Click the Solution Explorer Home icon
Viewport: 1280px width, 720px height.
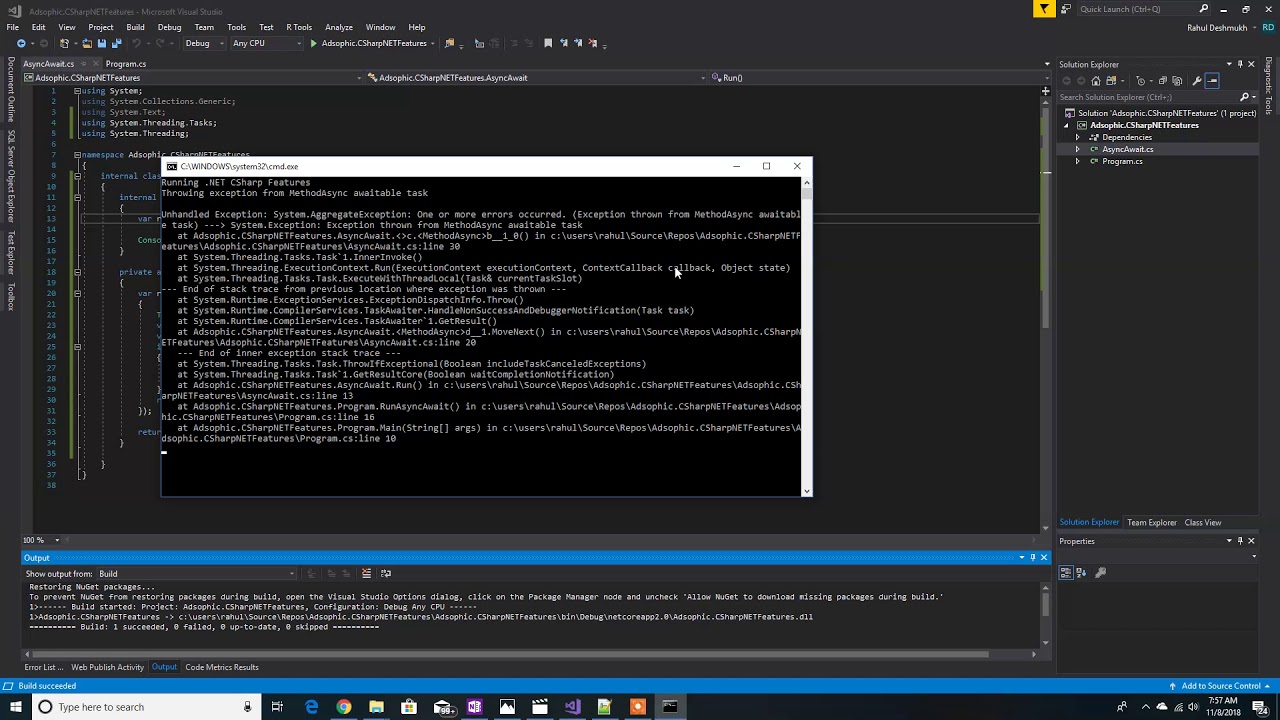coord(1096,81)
